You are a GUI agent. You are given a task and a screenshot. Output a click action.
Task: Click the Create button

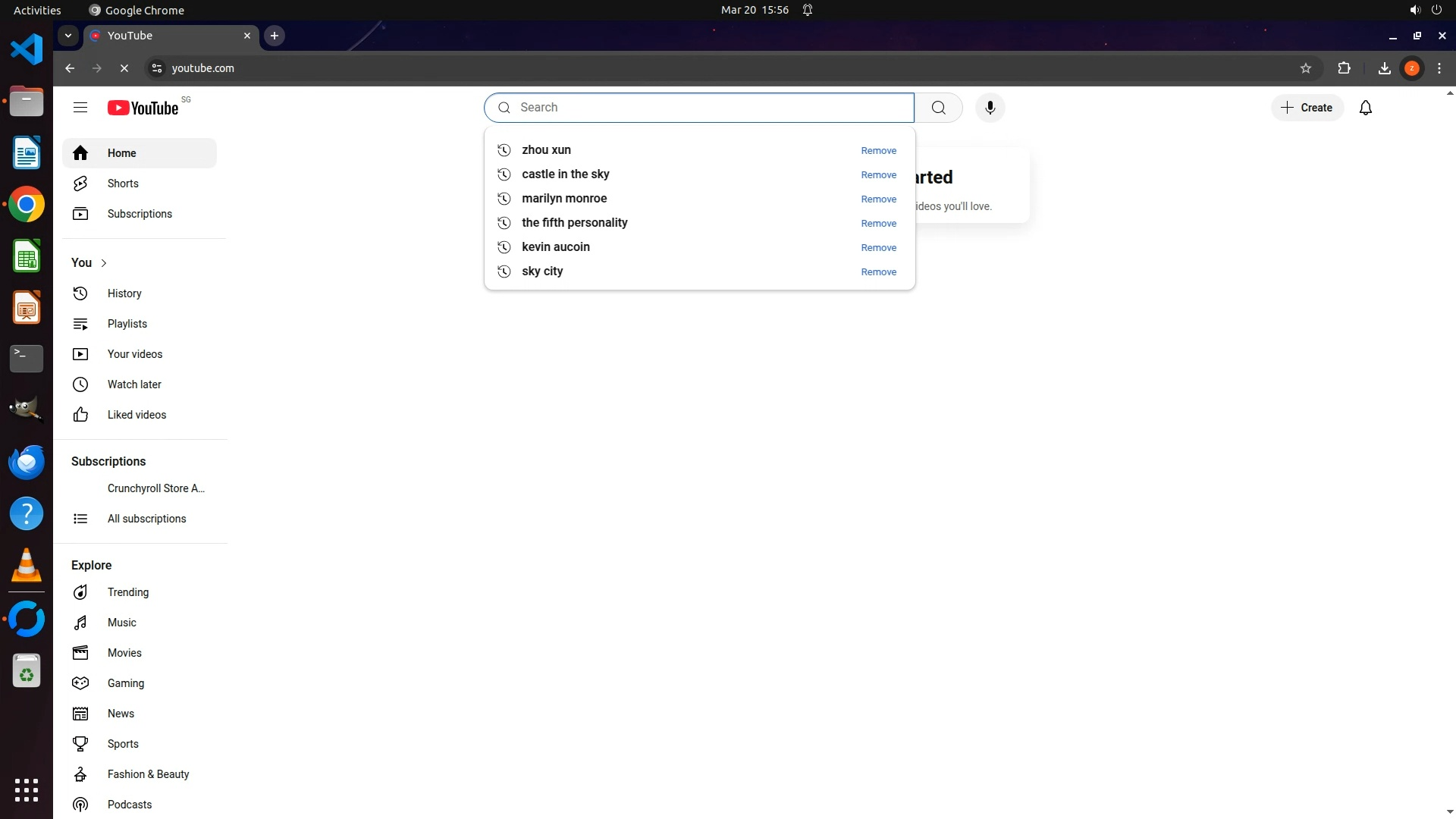click(1307, 108)
